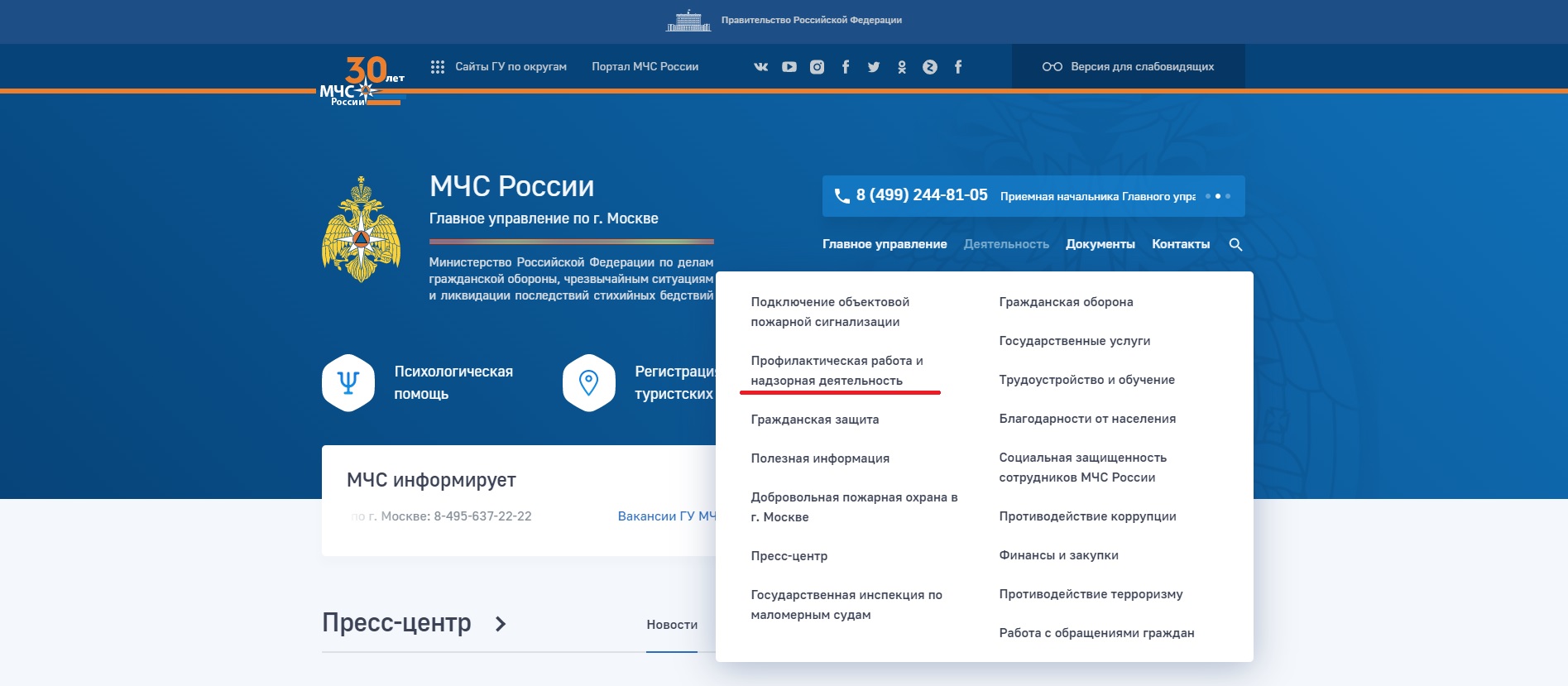Select Гражданская оборона menu entry

coord(1066,302)
